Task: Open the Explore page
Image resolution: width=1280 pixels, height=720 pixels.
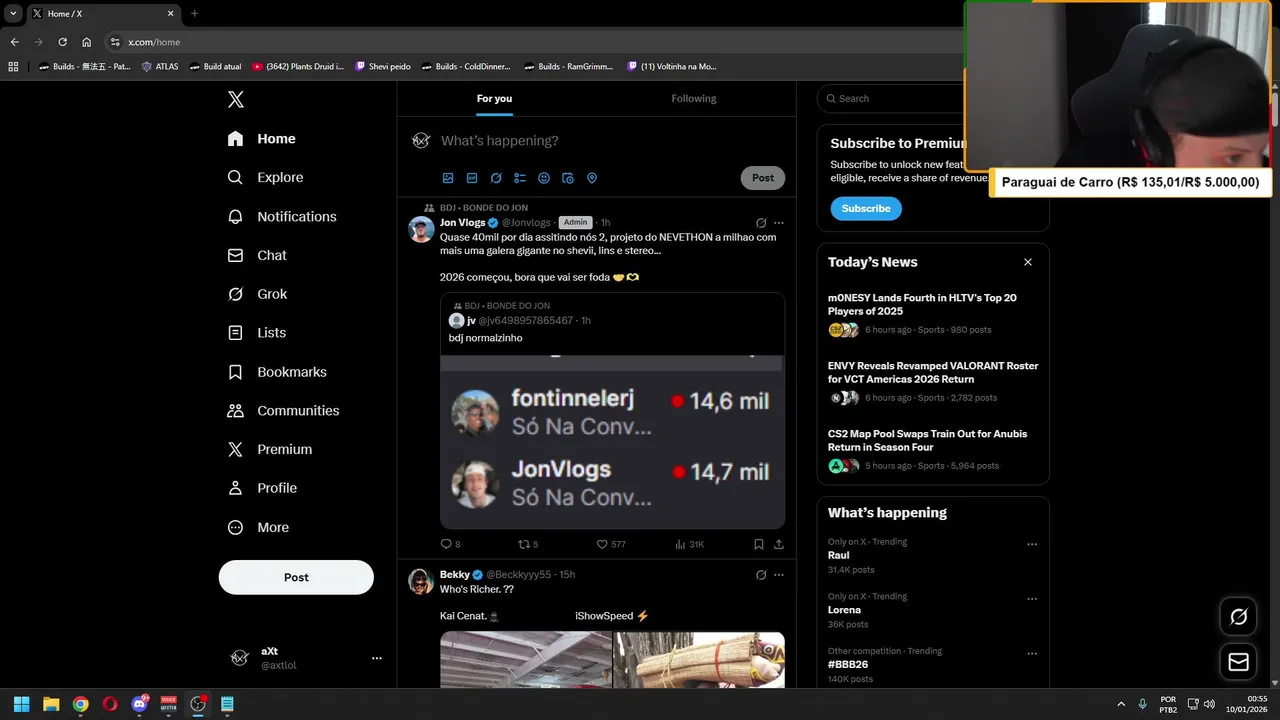Action: [x=265, y=177]
